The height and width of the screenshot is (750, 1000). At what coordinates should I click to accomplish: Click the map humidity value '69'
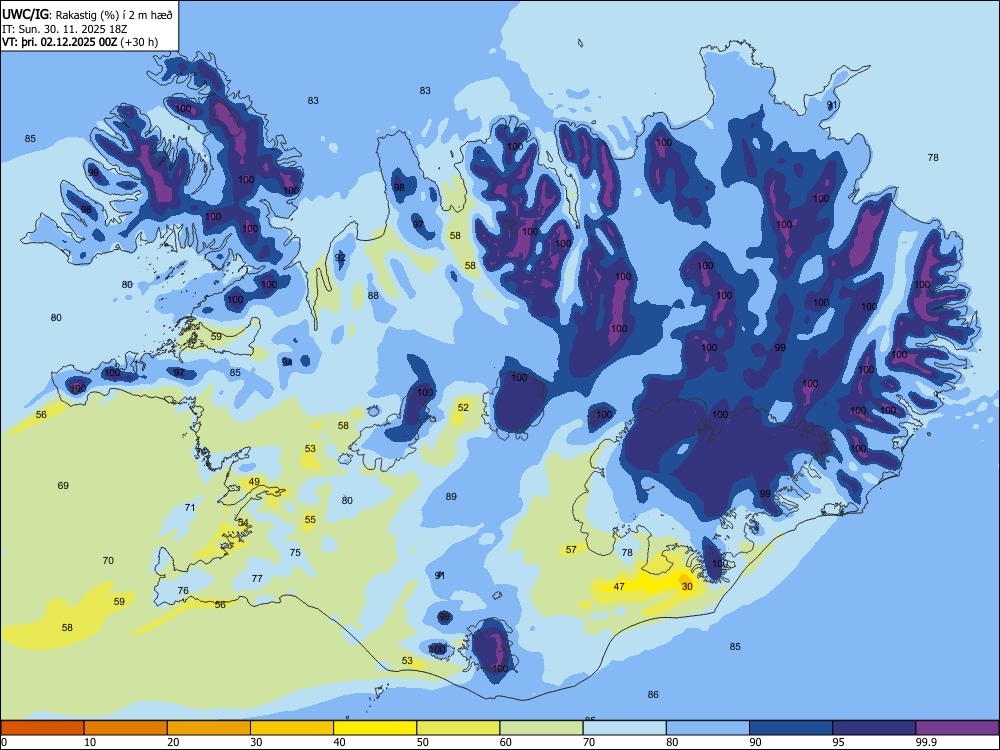coord(63,485)
